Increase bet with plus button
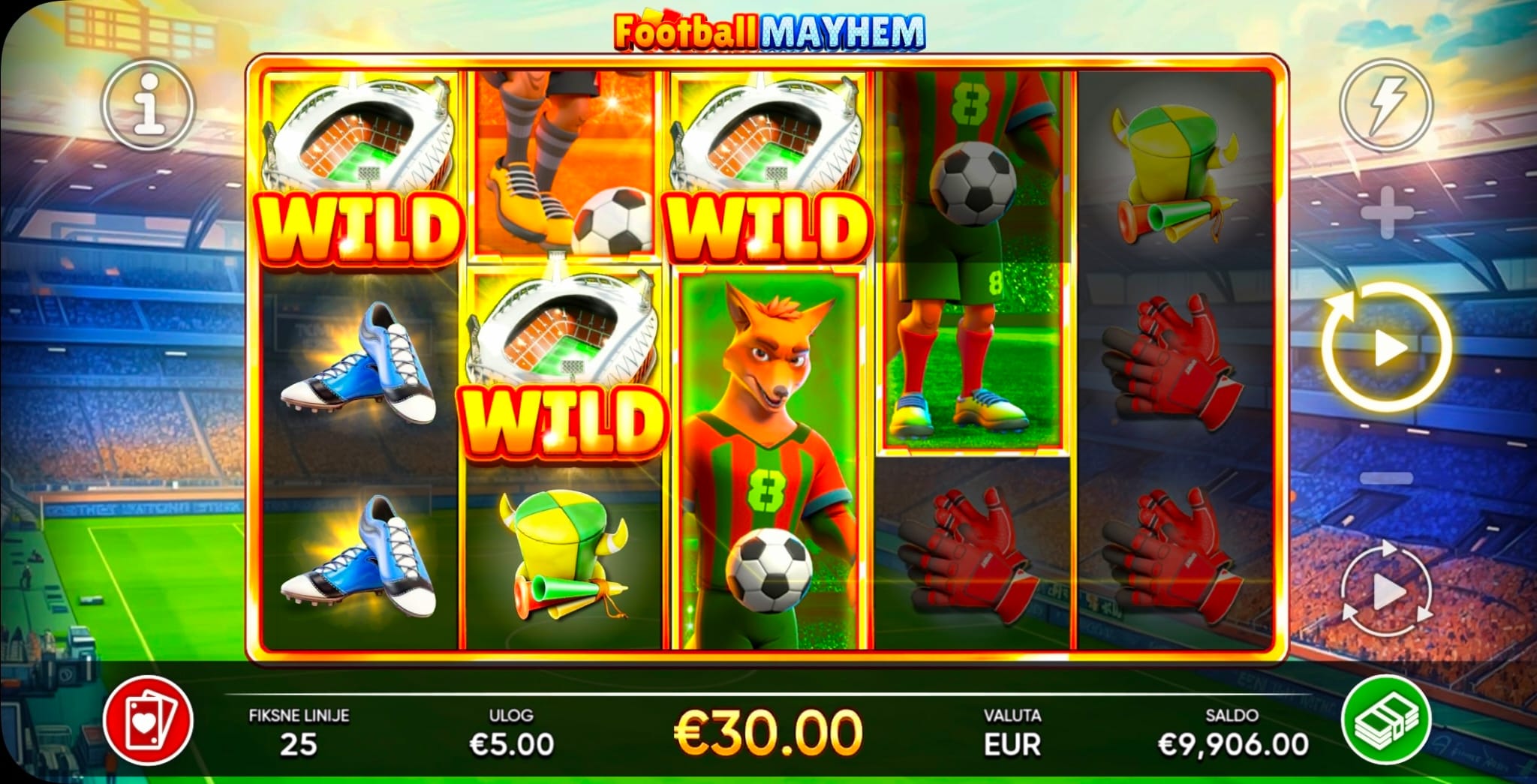The image size is (1537, 784). click(1386, 213)
